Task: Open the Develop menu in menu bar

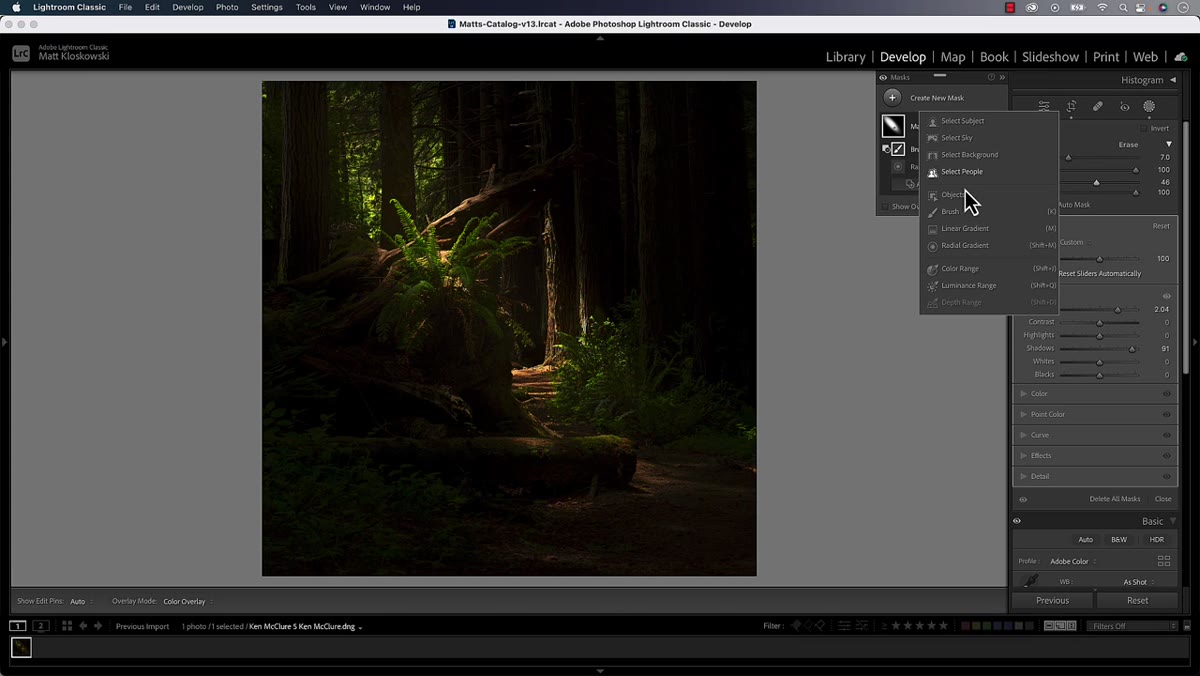Action: tap(187, 7)
